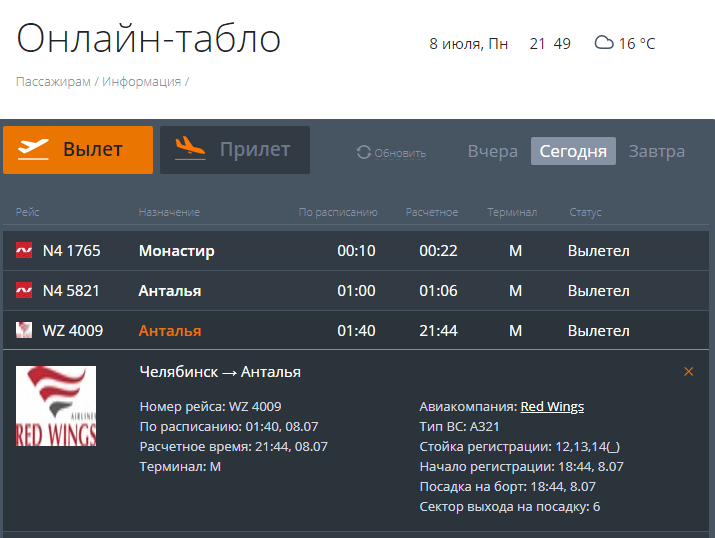This screenshot has width=715, height=538.
Task: Click the Номер рейса: WZ 4009 line
Action: [210, 406]
